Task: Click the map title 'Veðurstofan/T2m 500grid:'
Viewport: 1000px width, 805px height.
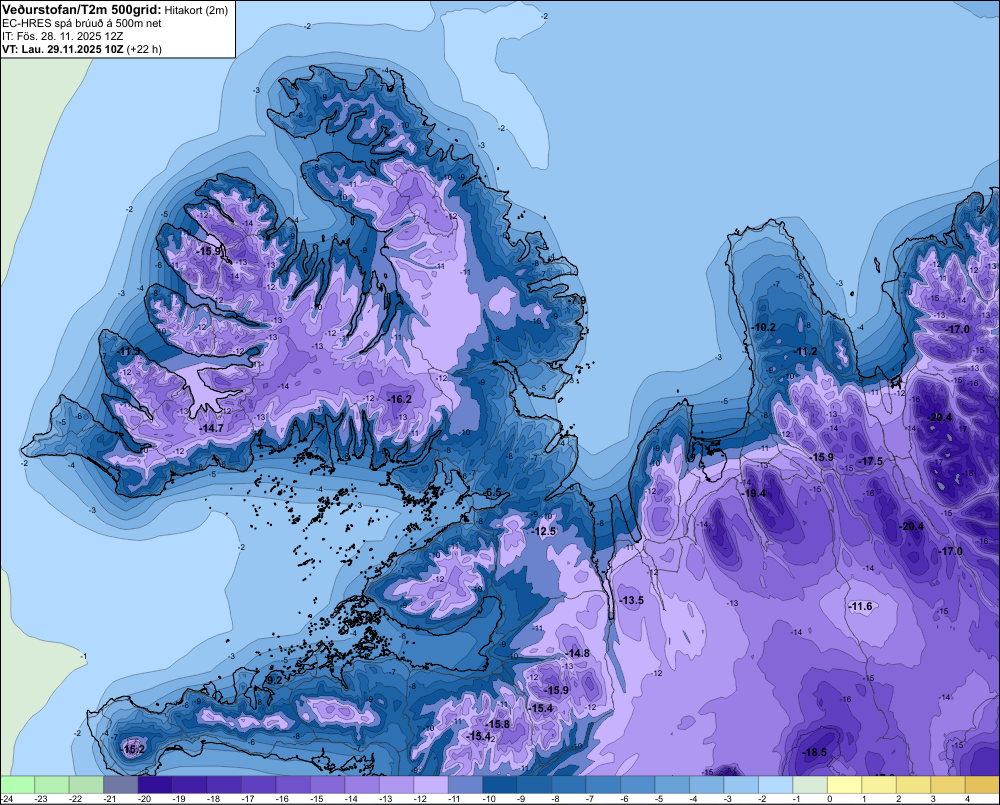Action: click(x=81, y=10)
